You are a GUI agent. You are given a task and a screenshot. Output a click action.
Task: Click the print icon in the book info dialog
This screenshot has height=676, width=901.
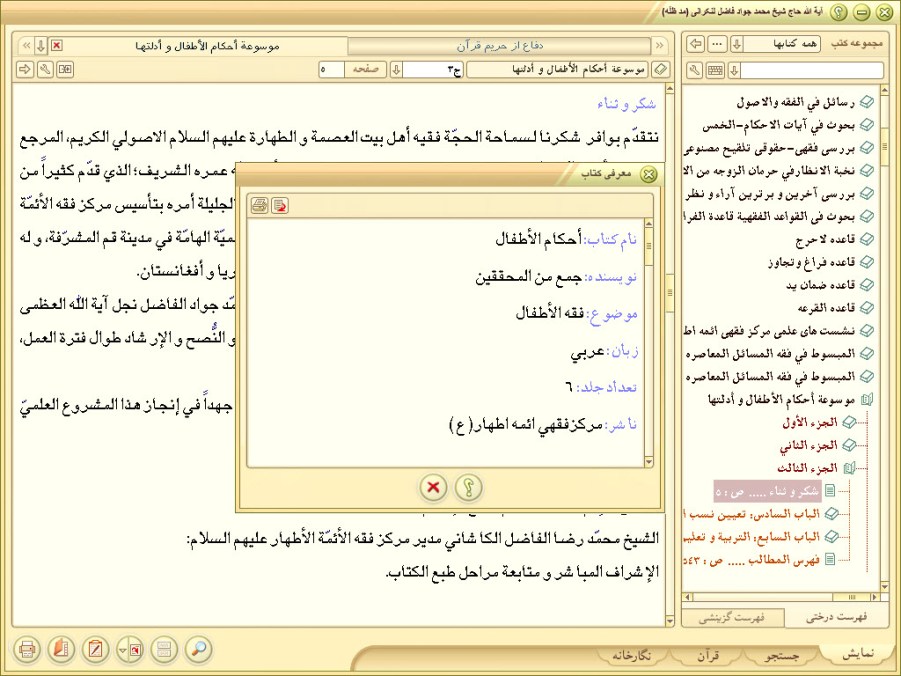click(259, 206)
